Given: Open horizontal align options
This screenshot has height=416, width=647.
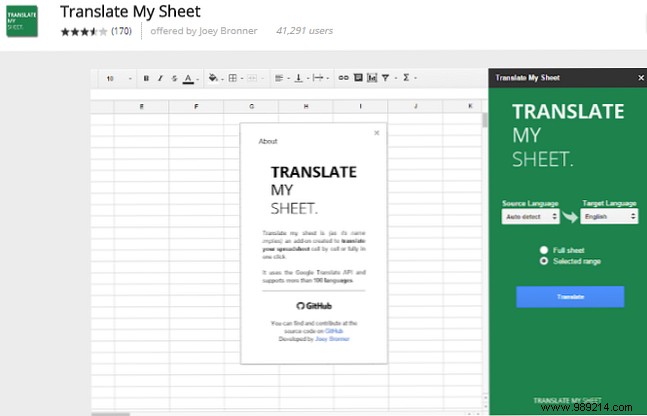Looking at the screenshot, I should (x=279, y=78).
